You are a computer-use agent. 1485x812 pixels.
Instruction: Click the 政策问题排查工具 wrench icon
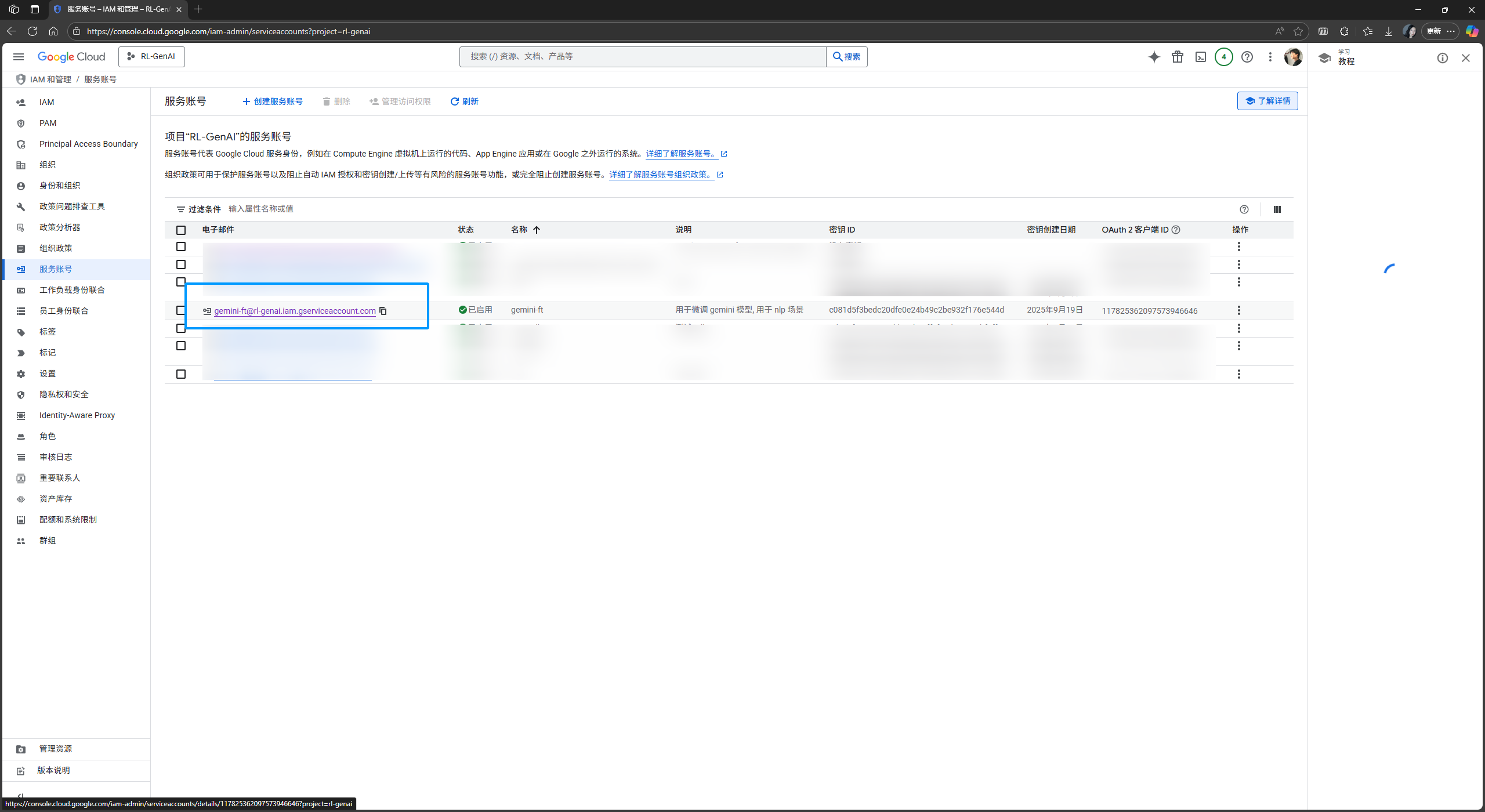click(x=21, y=207)
